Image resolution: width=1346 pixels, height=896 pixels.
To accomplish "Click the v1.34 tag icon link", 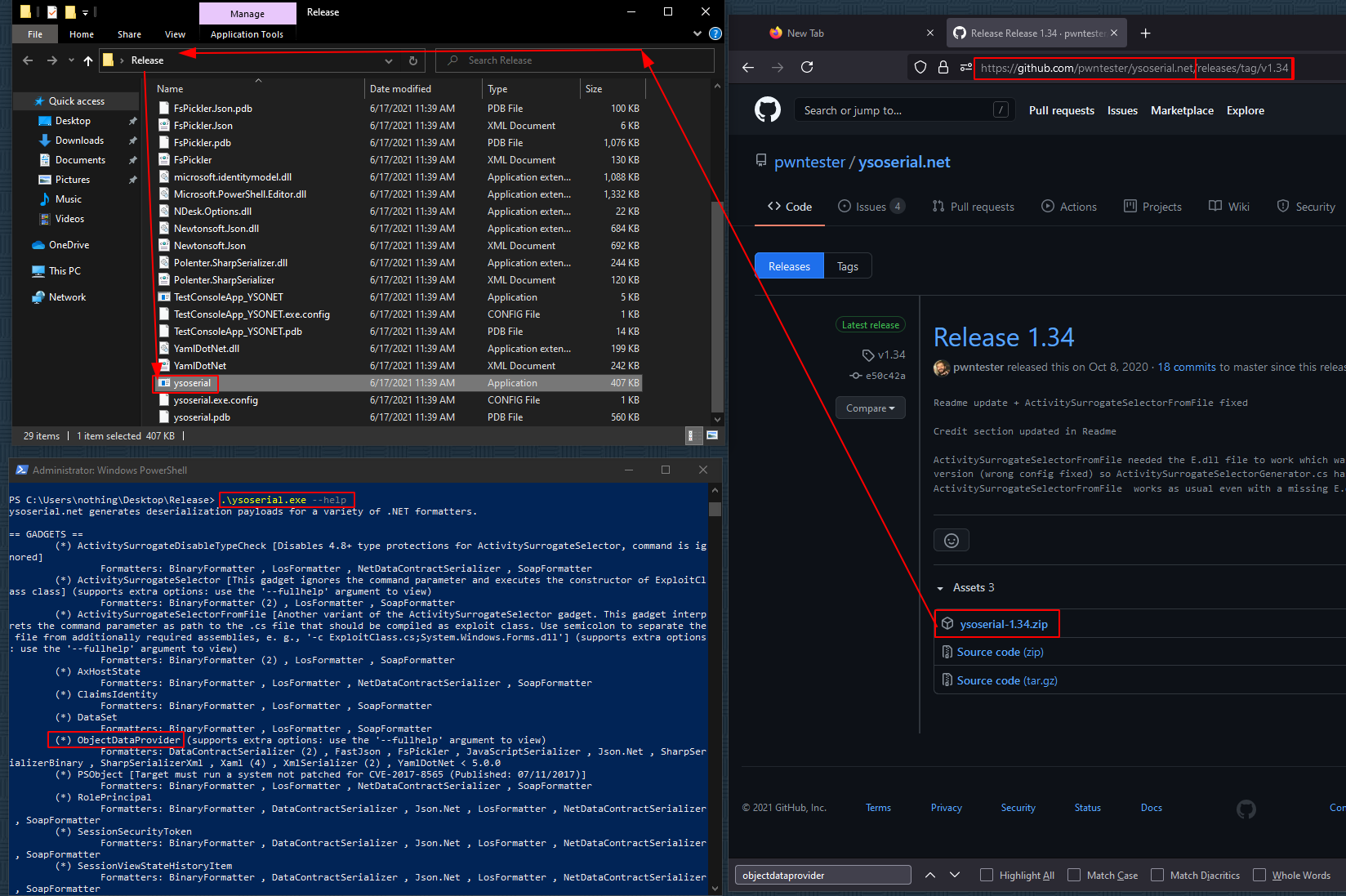I will [884, 354].
